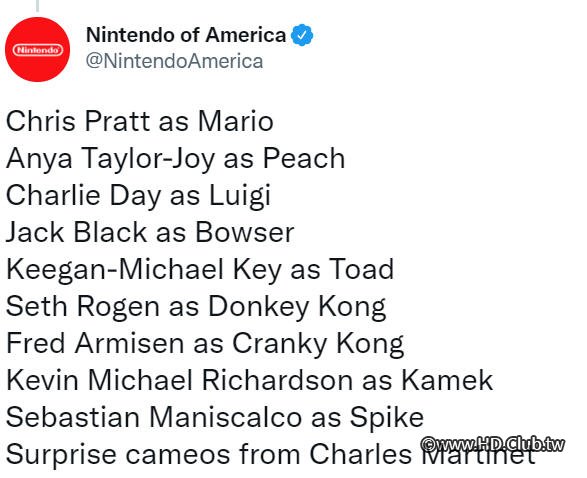The height and width of the screenshot is (478, 587).
Task: Click the word Bowser in the tweet
Action: pos(245,232)
